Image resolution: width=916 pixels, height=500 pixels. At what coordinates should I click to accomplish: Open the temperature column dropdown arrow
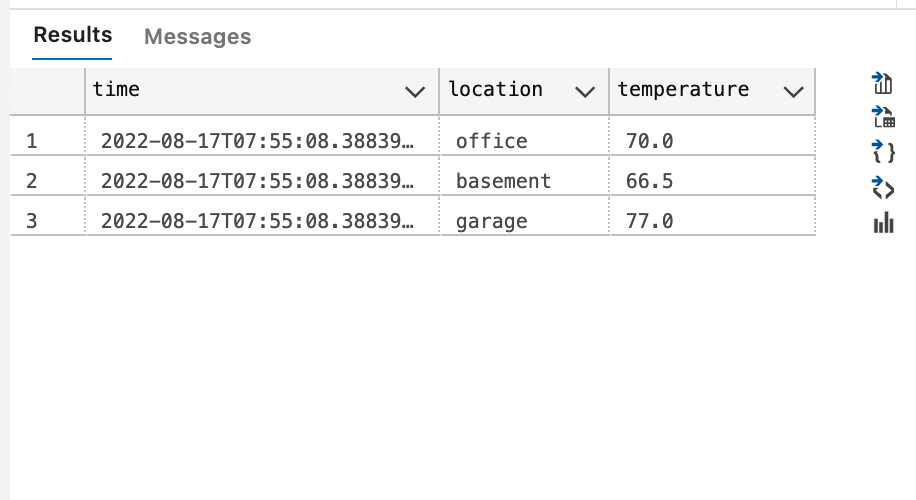pyautogui.click(x=794, y=91)
